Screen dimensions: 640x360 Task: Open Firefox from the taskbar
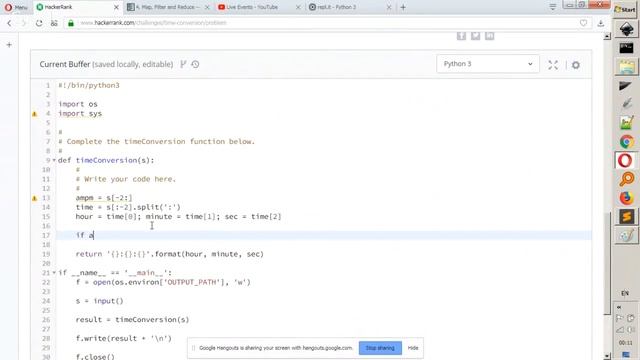coord(627,198)
